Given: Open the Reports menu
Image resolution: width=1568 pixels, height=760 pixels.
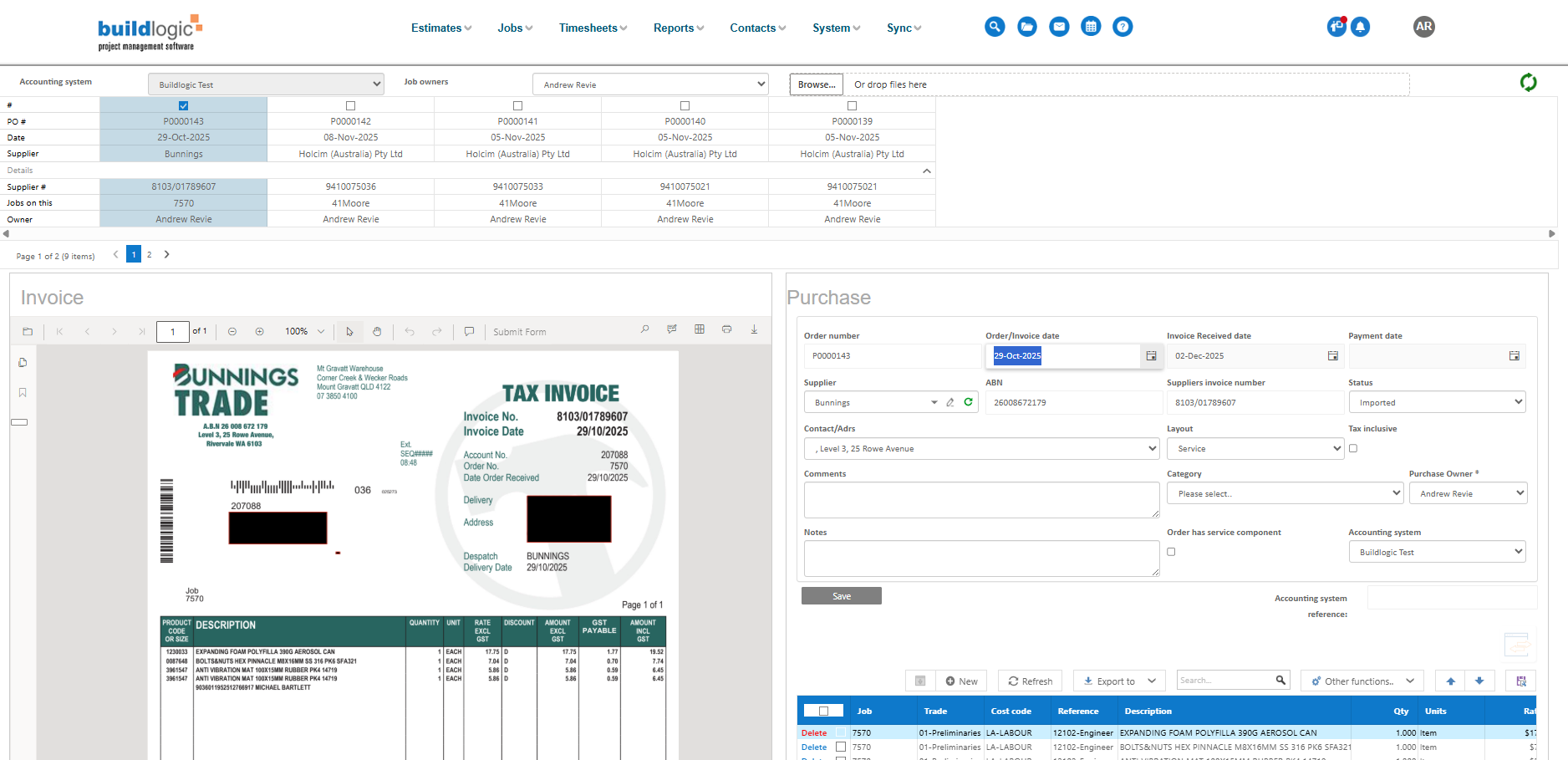Looking at the screenshot, I should (x=679, y=28).
